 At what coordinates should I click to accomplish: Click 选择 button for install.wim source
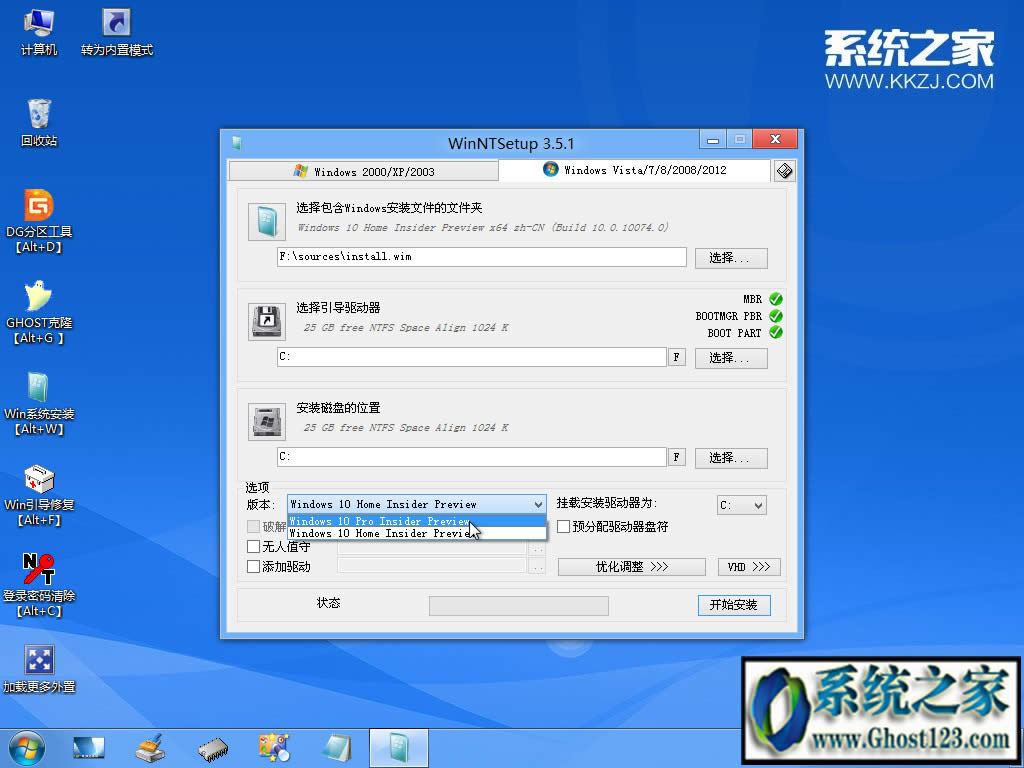(x=731, y=258)
